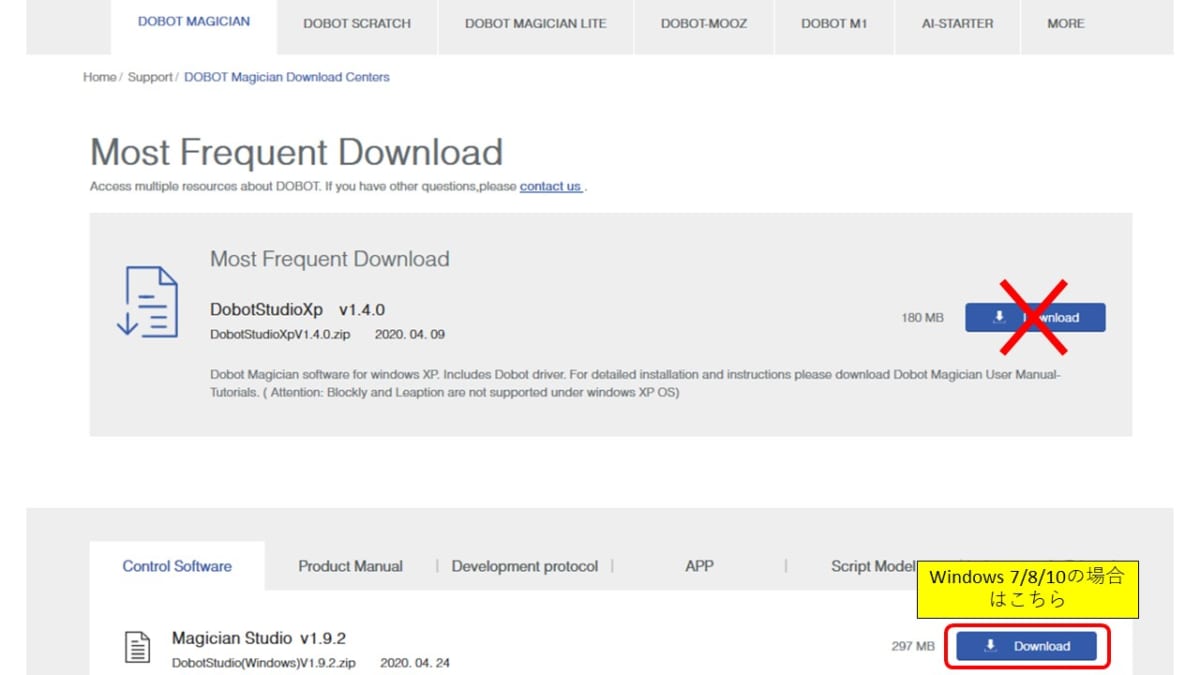Select the DOBOT M1 tab
The height and width of the screenshot is (675, 1200).
[833, 24]
